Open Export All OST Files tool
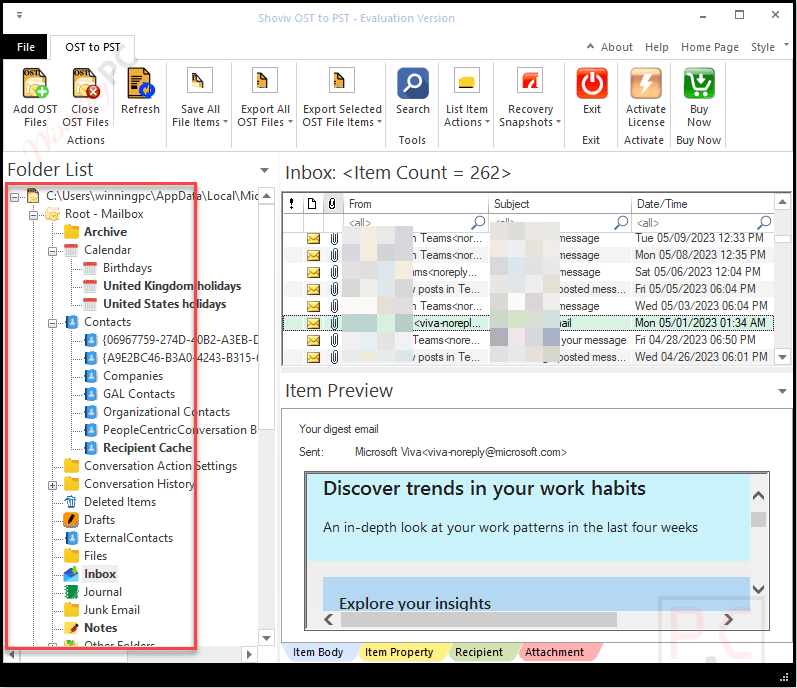This screenshot has height=688, width=797. tap(265, 97)
